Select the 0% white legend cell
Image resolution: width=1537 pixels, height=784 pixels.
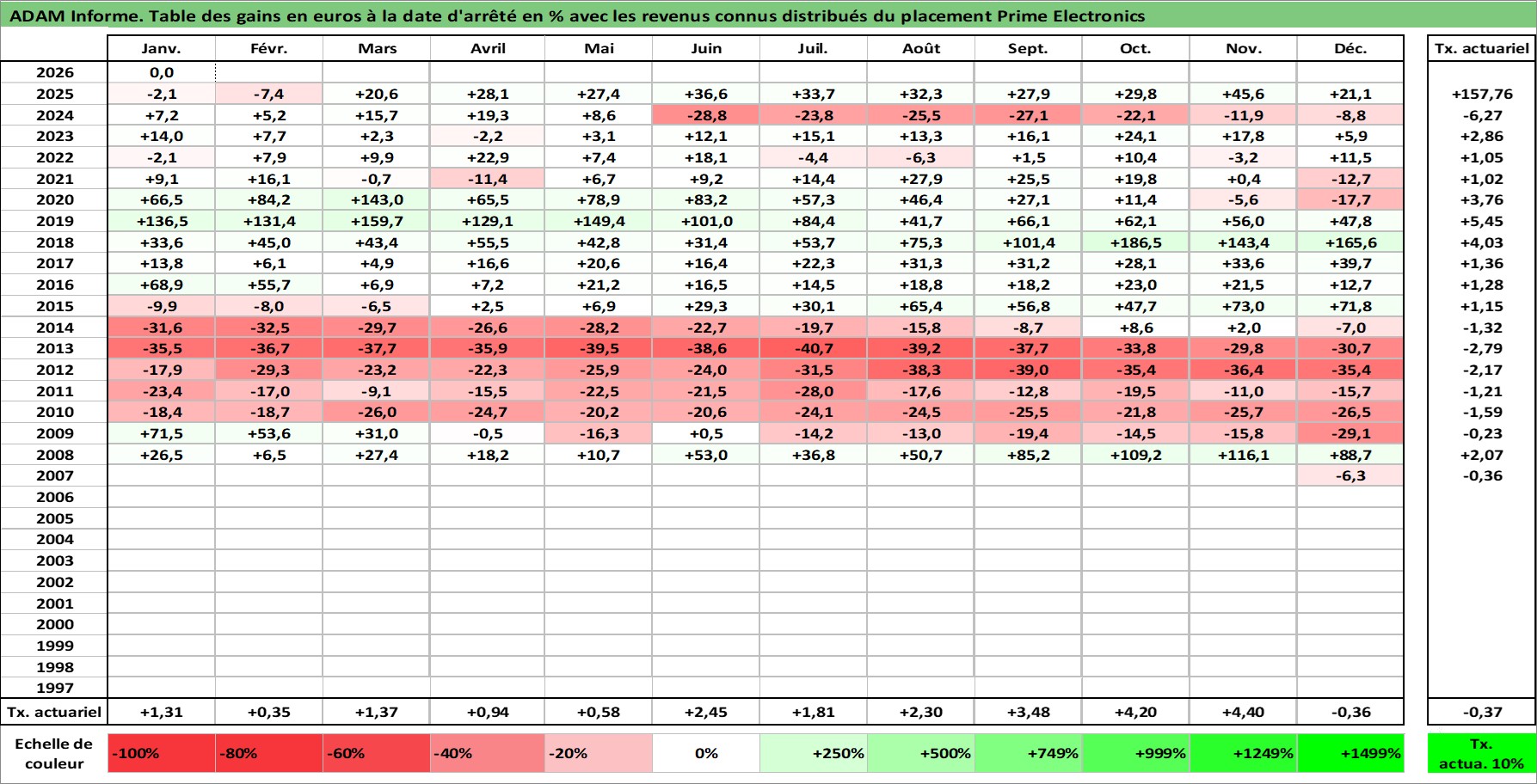pos(706,753)
